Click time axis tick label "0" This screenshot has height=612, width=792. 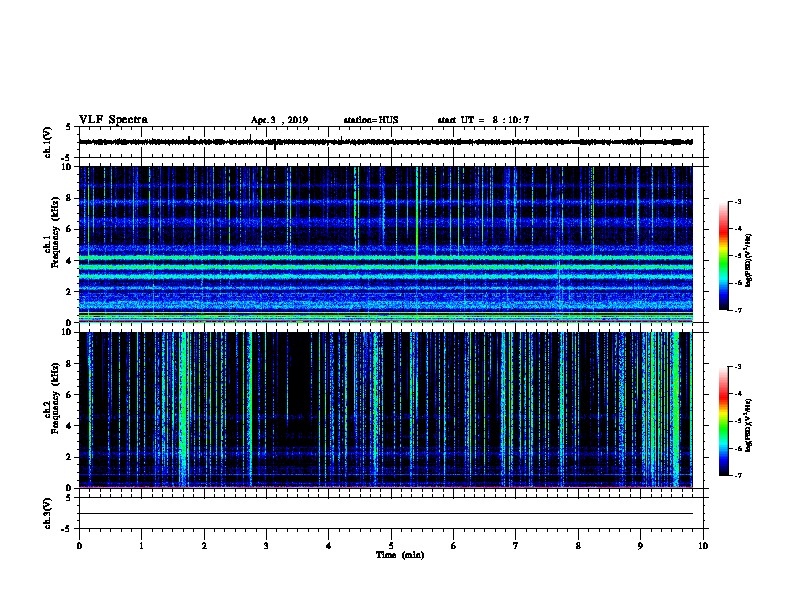click(x=79, y=546)
